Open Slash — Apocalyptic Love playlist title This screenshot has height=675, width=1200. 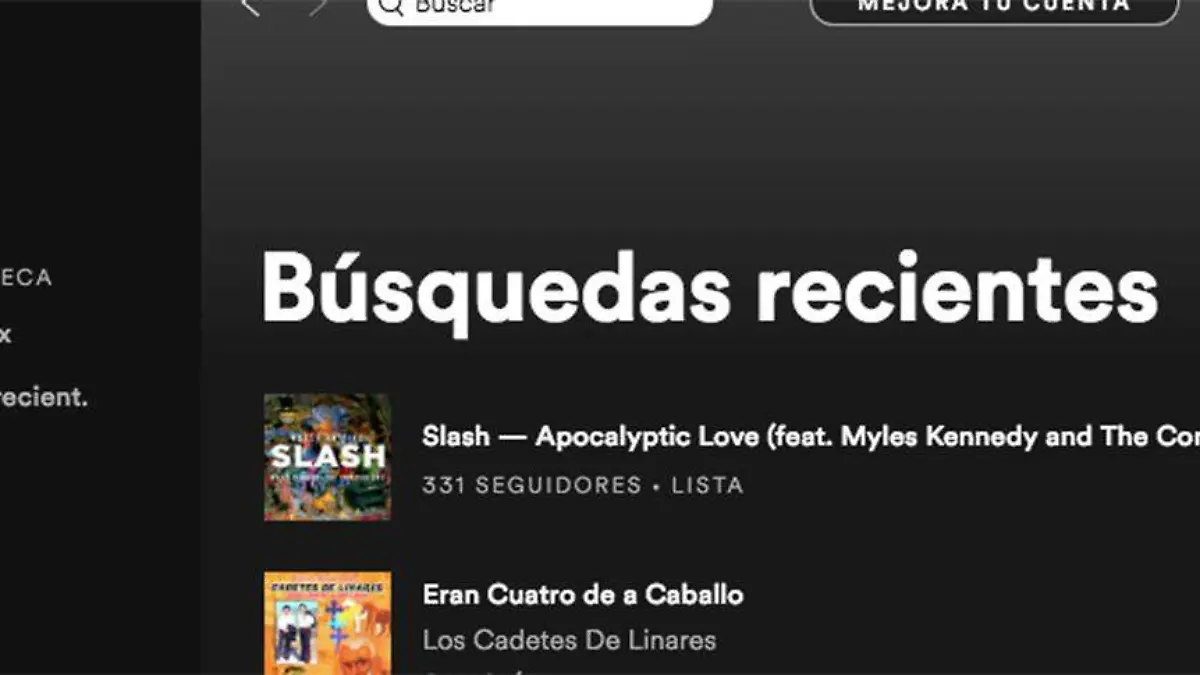click(810, 437)
